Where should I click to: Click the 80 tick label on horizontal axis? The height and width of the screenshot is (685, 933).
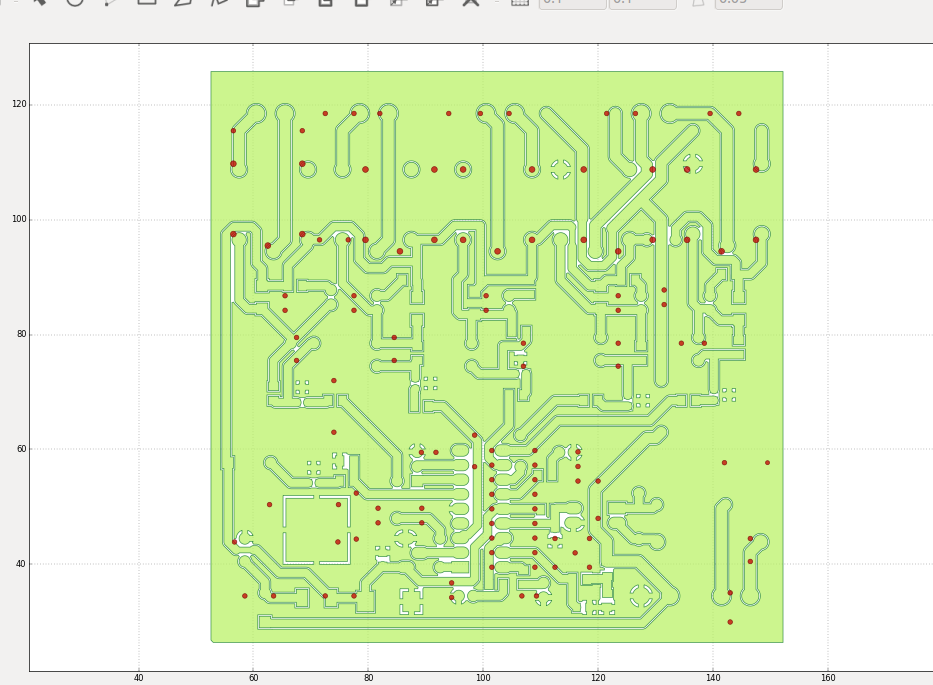point(368,677)
